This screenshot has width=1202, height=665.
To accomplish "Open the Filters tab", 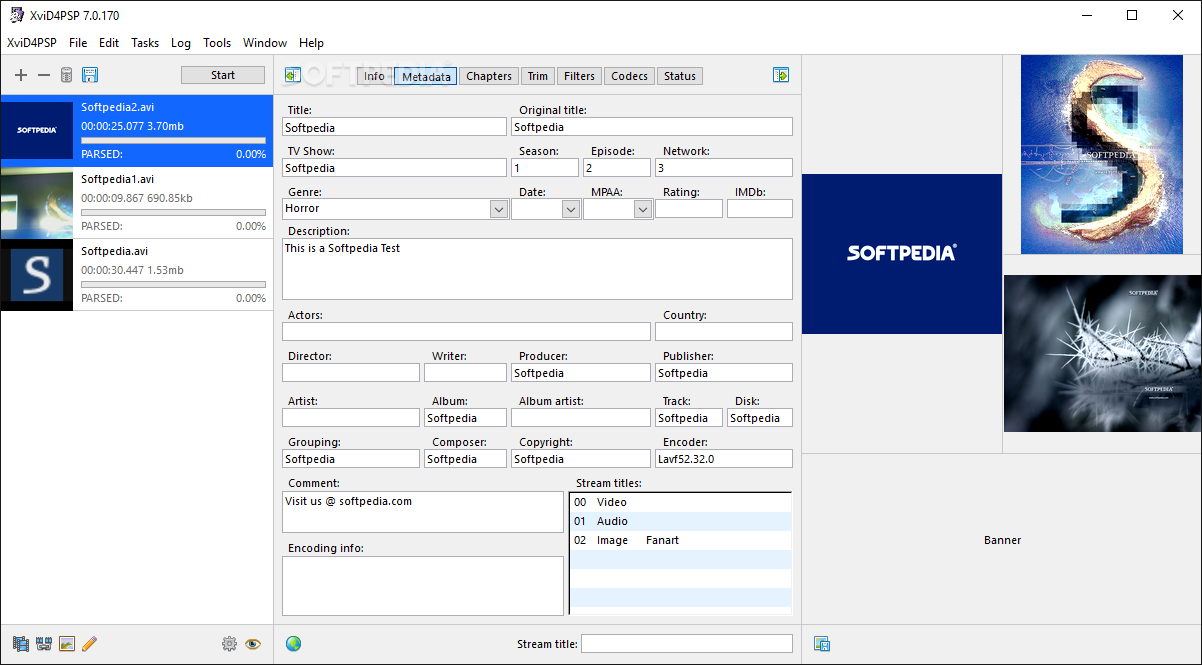I will tap(580, 76).
